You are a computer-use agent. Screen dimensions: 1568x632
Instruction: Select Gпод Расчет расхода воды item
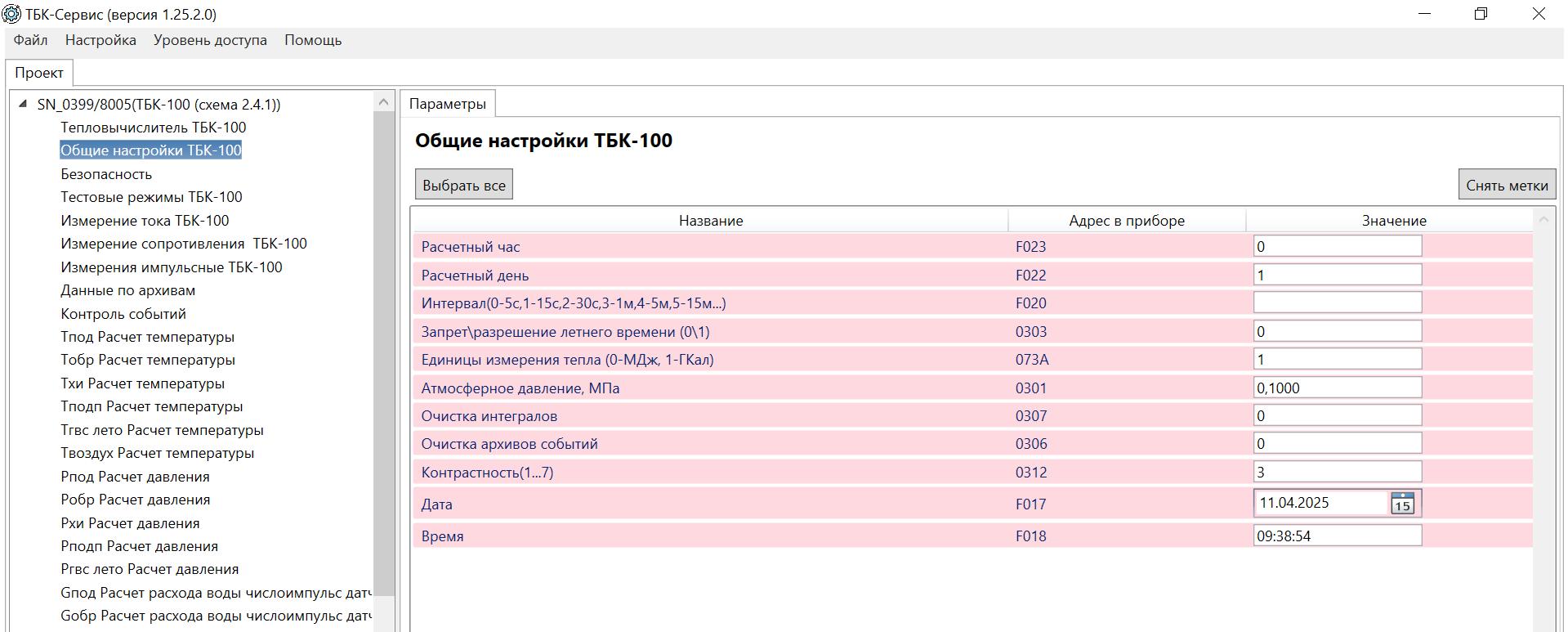pyautogui.click(x=216, y=593)
